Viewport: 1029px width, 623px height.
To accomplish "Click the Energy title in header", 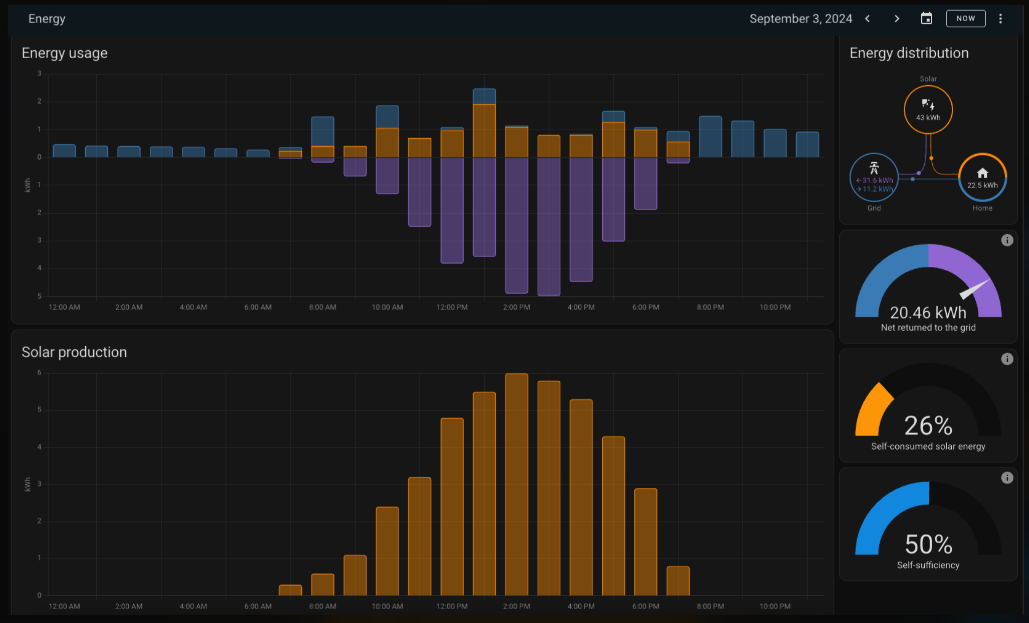I will (47, 19).
